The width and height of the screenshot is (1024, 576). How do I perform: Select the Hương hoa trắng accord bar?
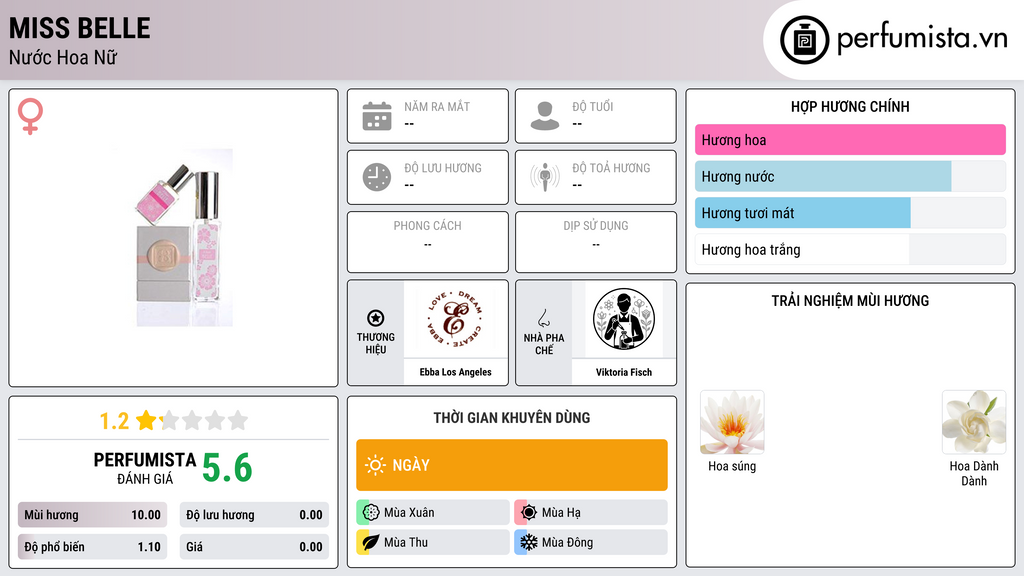point(850,249)
